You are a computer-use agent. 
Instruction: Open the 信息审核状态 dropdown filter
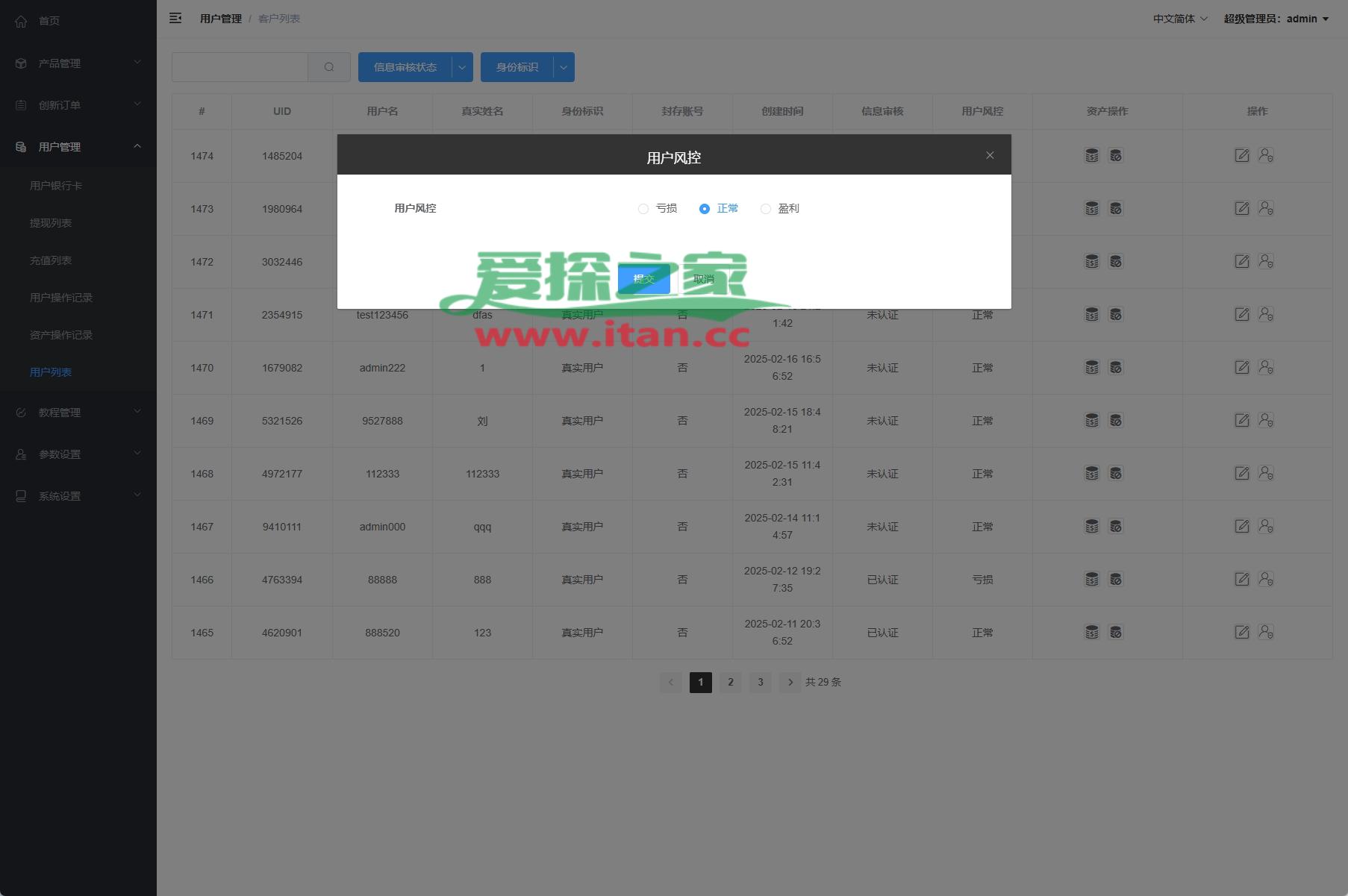[415, 67]
